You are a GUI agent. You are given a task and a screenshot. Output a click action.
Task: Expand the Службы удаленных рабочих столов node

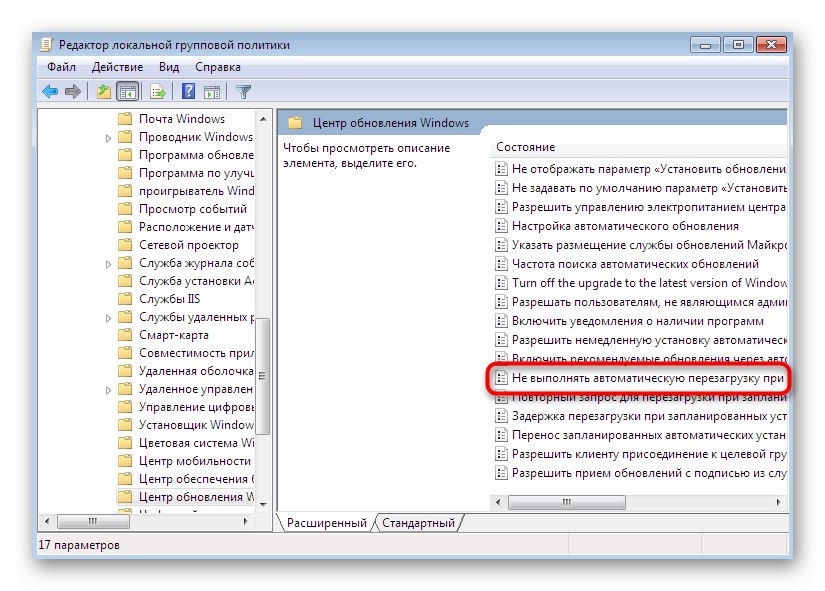click(x=108, y=318)
